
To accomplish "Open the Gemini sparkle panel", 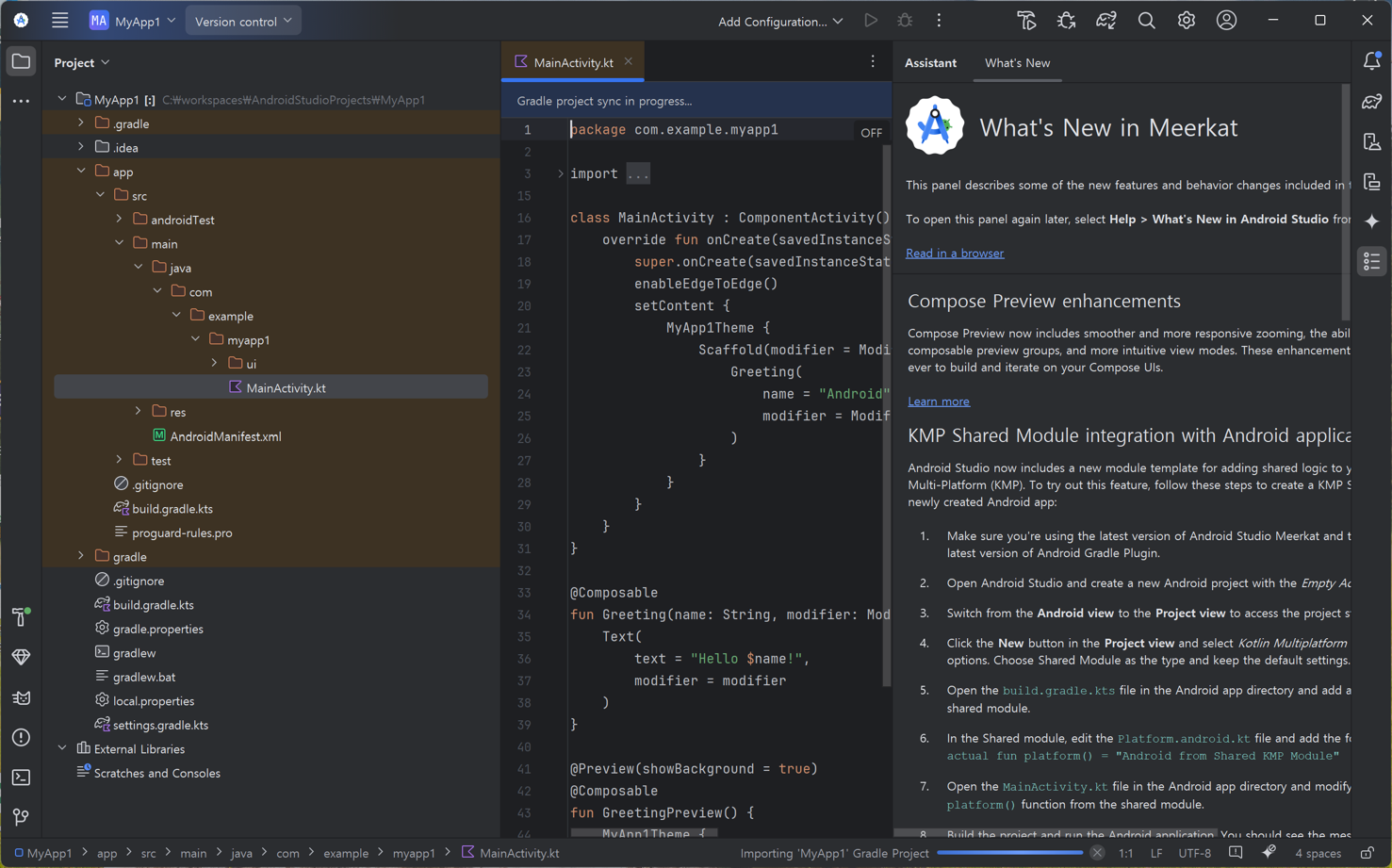I will click(x=1372, y=221).
